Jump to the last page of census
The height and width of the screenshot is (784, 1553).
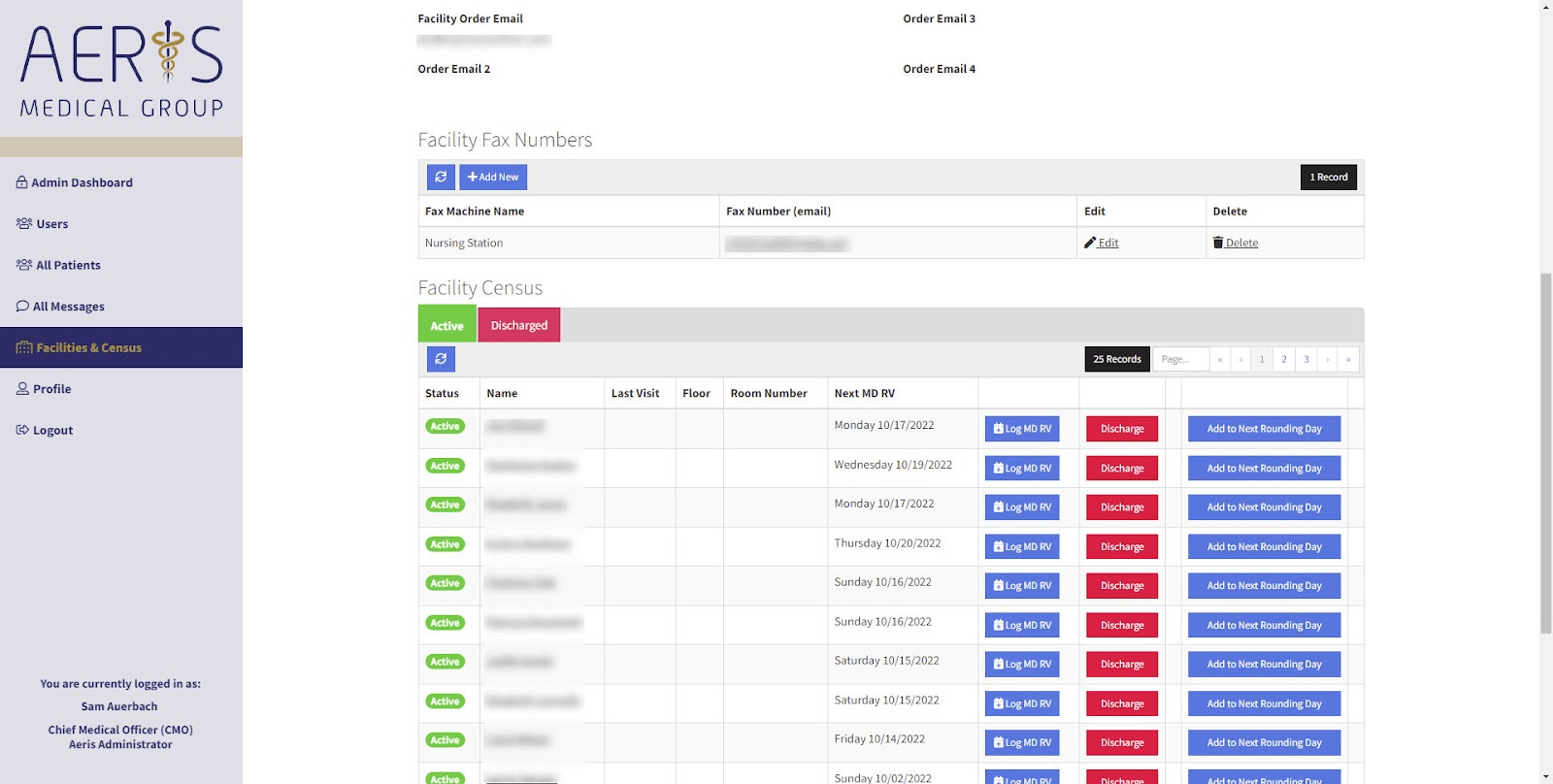click(x=1348, y=359)
